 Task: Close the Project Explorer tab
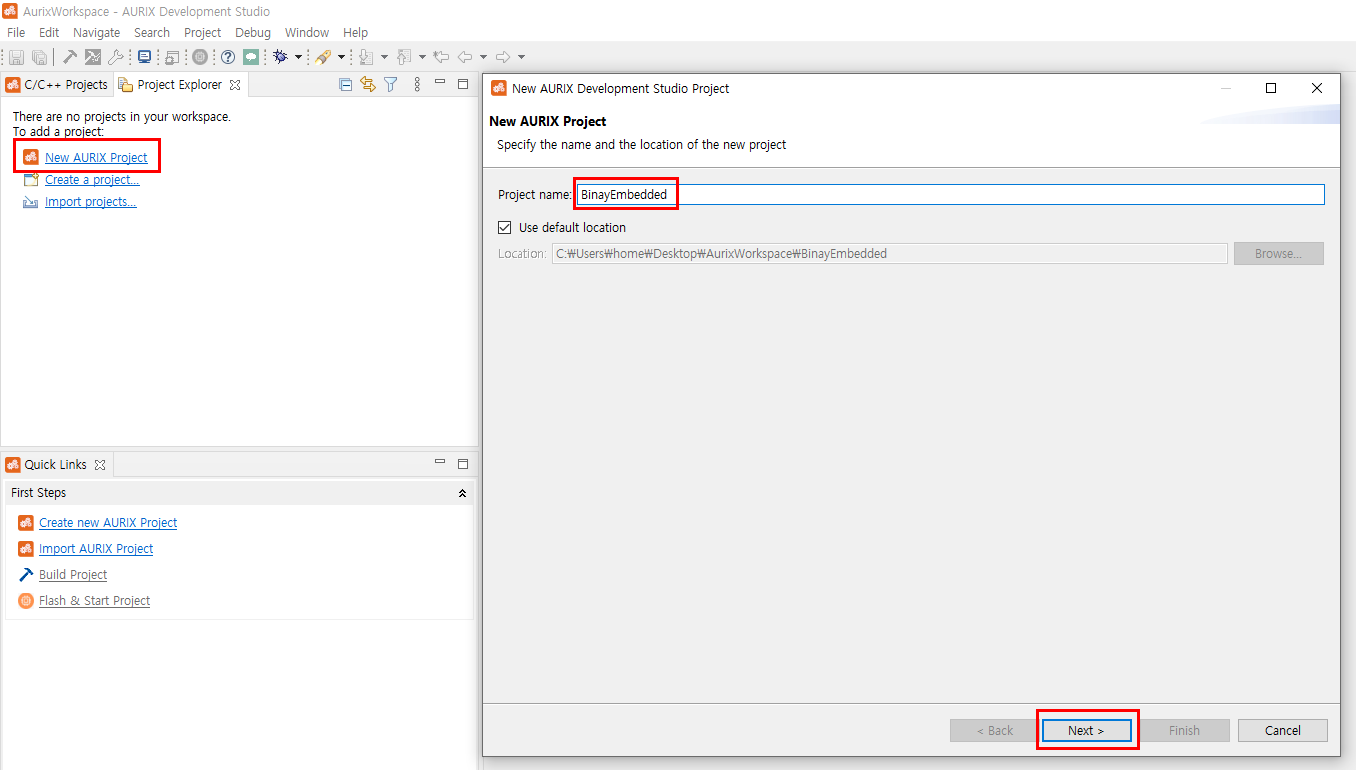(x=235, y=85)
